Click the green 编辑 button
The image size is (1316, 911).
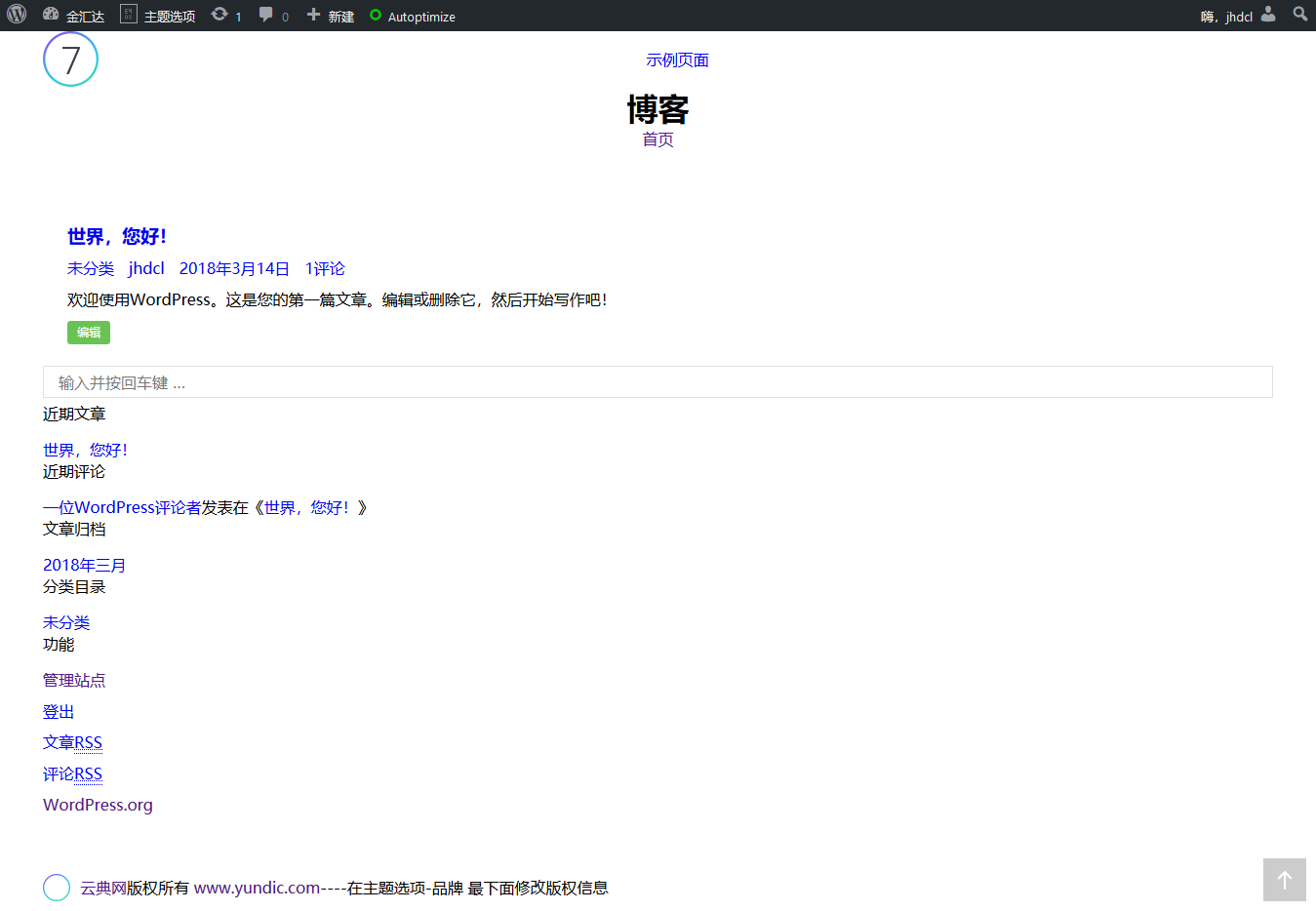tap(88, 332)
